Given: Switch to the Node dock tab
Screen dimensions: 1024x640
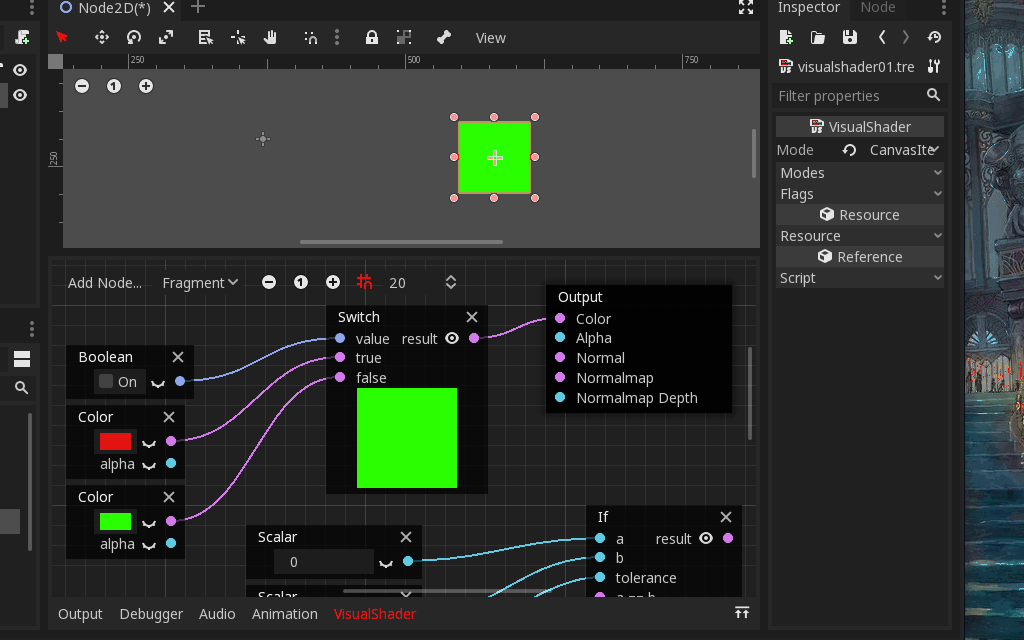Looking at the screenshot, I should (x=878, y=7).
